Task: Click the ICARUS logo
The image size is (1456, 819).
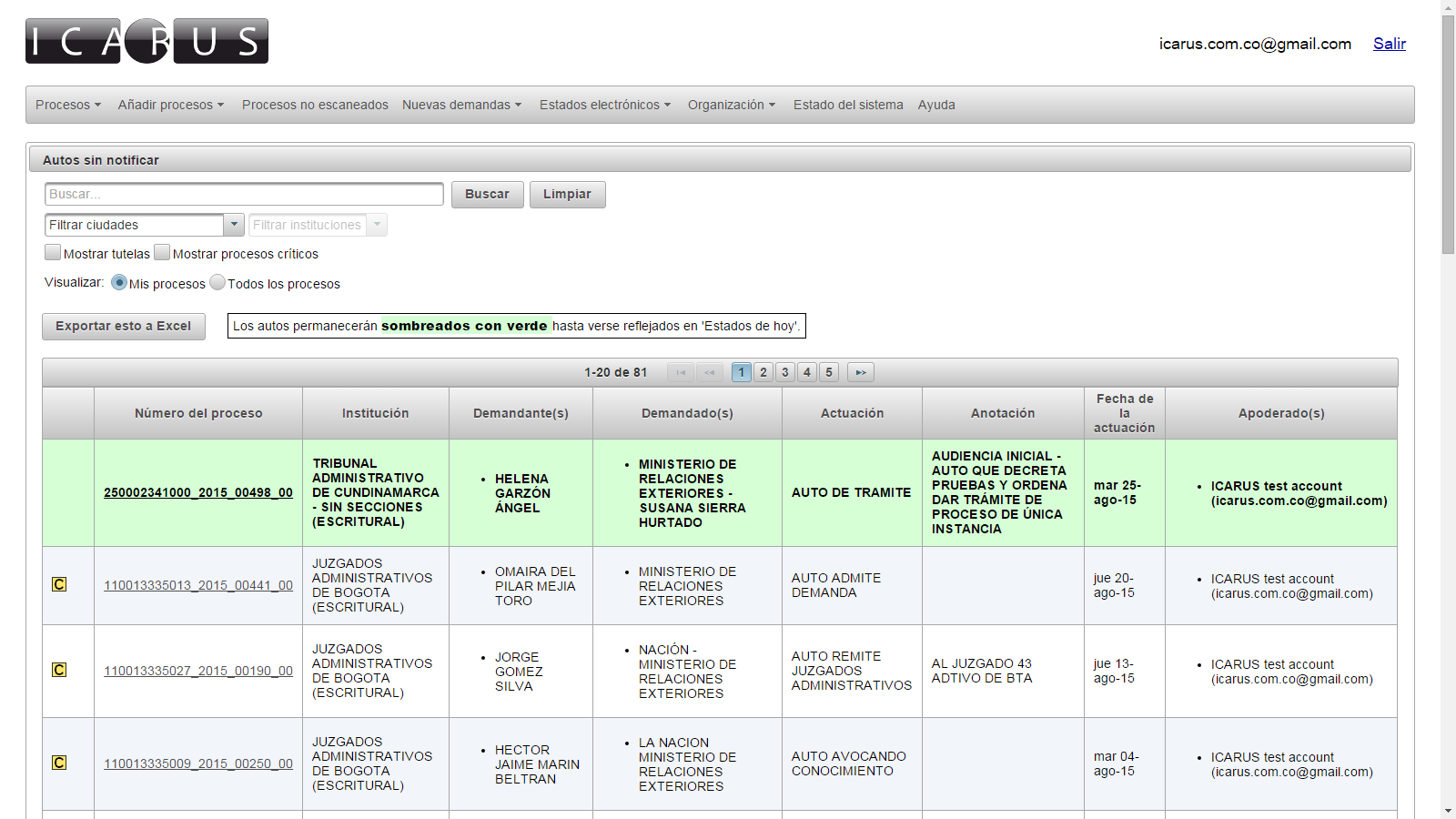Action: point(147,41)
